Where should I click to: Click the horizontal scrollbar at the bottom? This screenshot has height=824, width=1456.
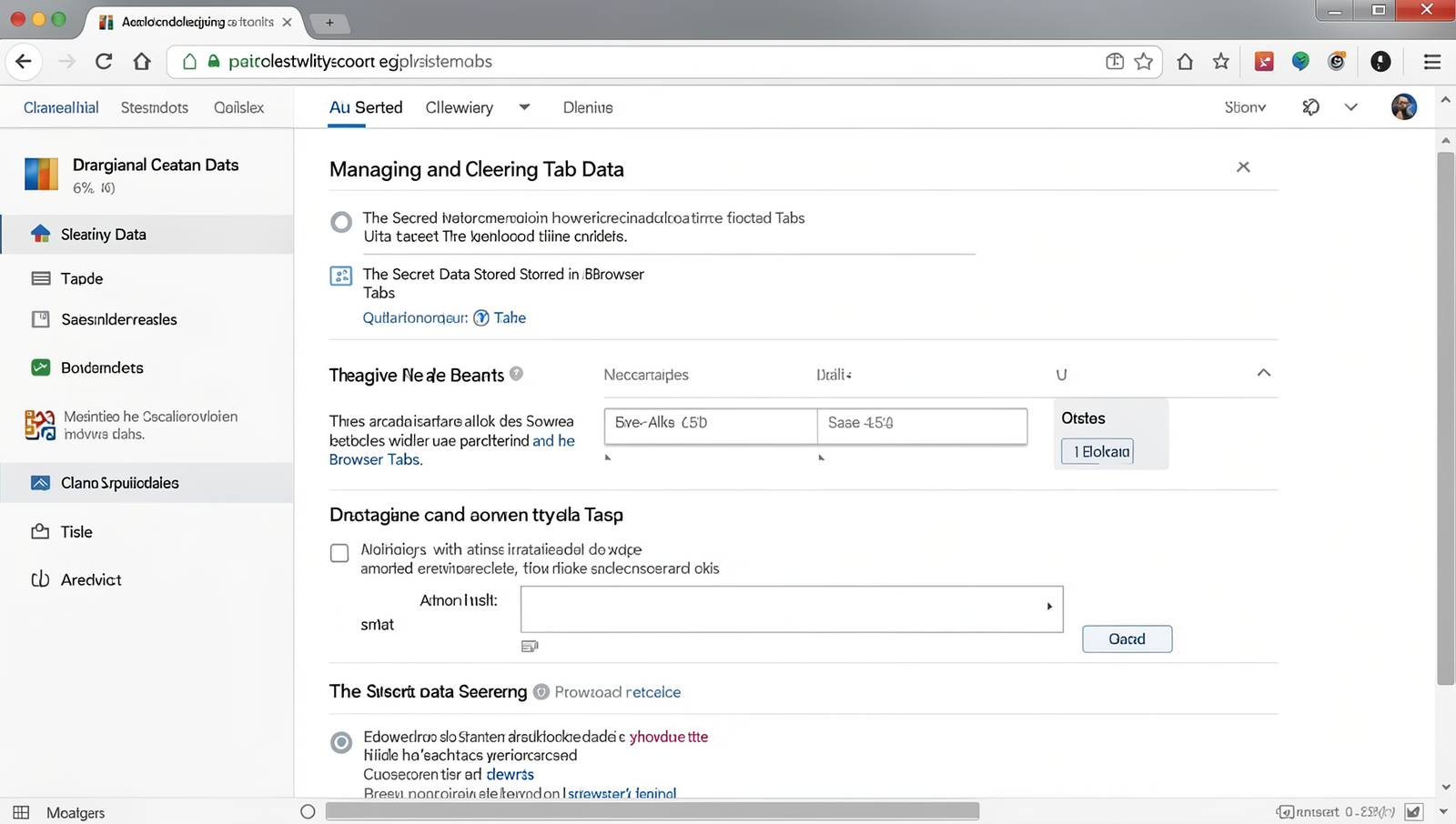(652, 811)
